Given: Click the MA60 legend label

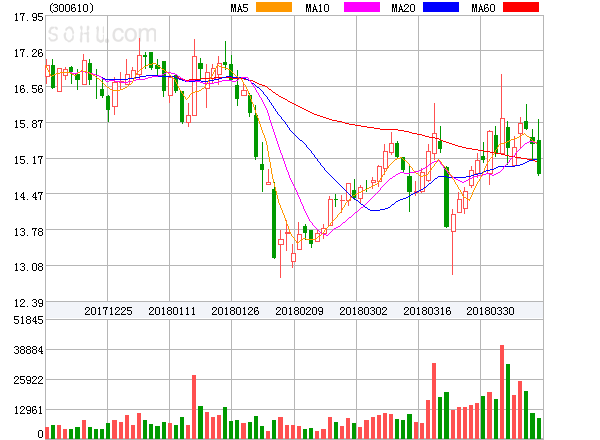Looking at the screenshot, I should (x=483, y=8).
